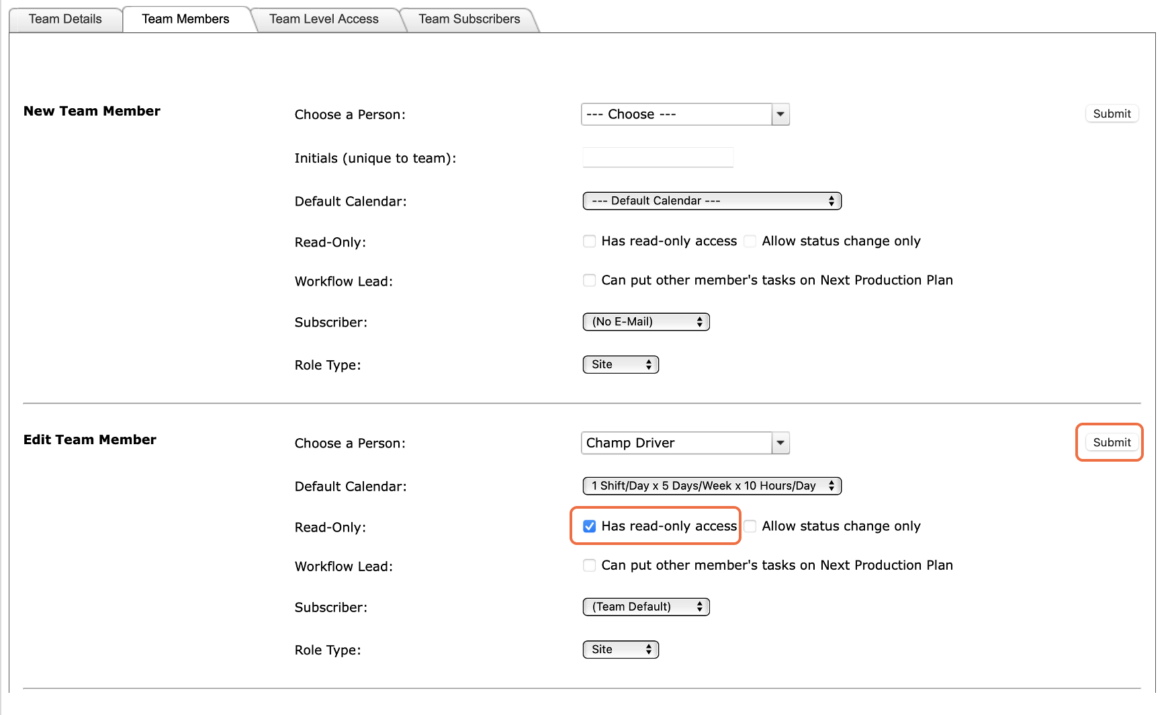
Task: Enable read-only access for new team member
Action: point(589,241)
